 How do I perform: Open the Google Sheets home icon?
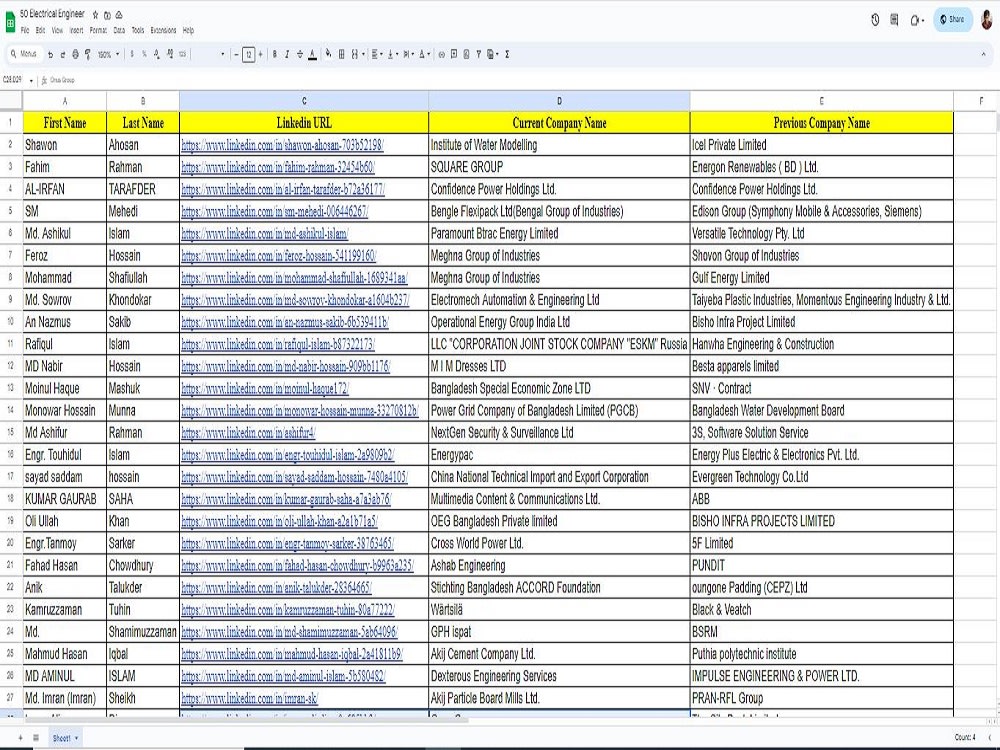[10, 22]
